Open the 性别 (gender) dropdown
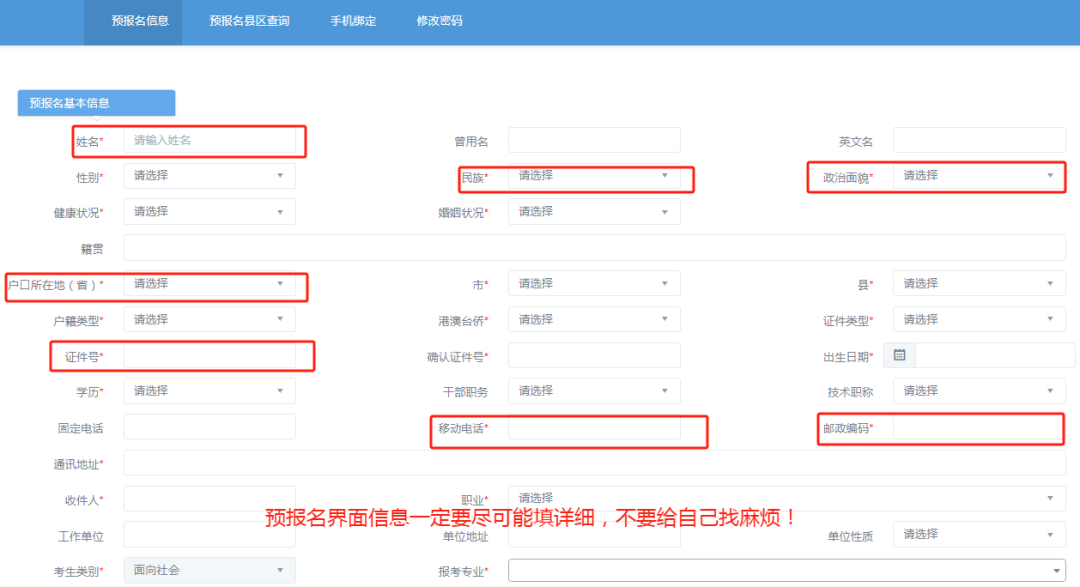1080x587 pixels. (208, 175)
